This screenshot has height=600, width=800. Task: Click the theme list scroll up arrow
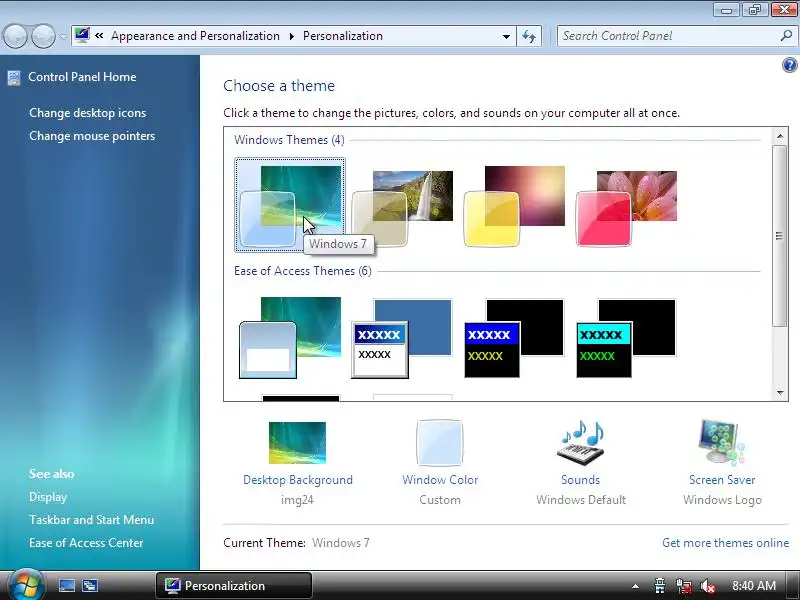point(780,136)
